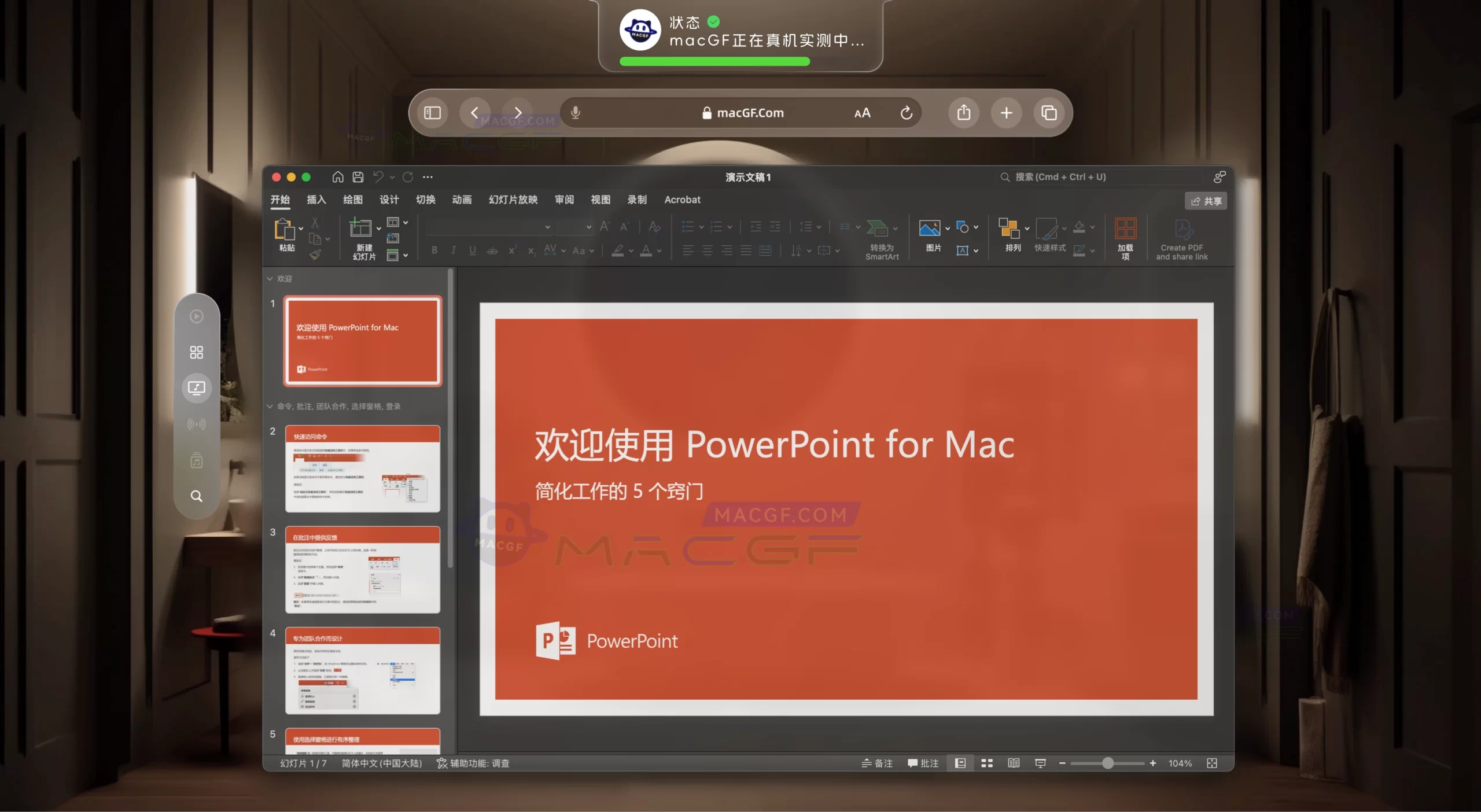Expand the Shapes dropdown arrow
The image size is (1481, 812).
pos(976,227)
